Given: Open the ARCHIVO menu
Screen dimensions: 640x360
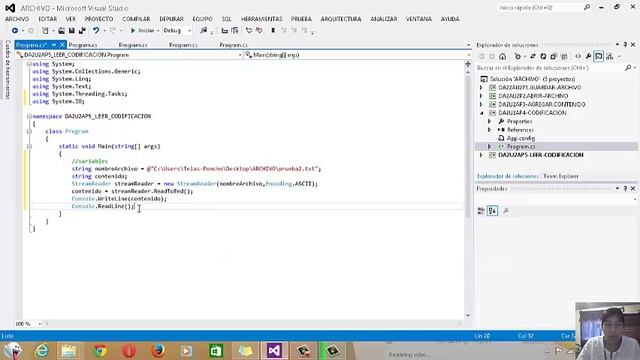Looking at the screenshot, I should (17, 19).
